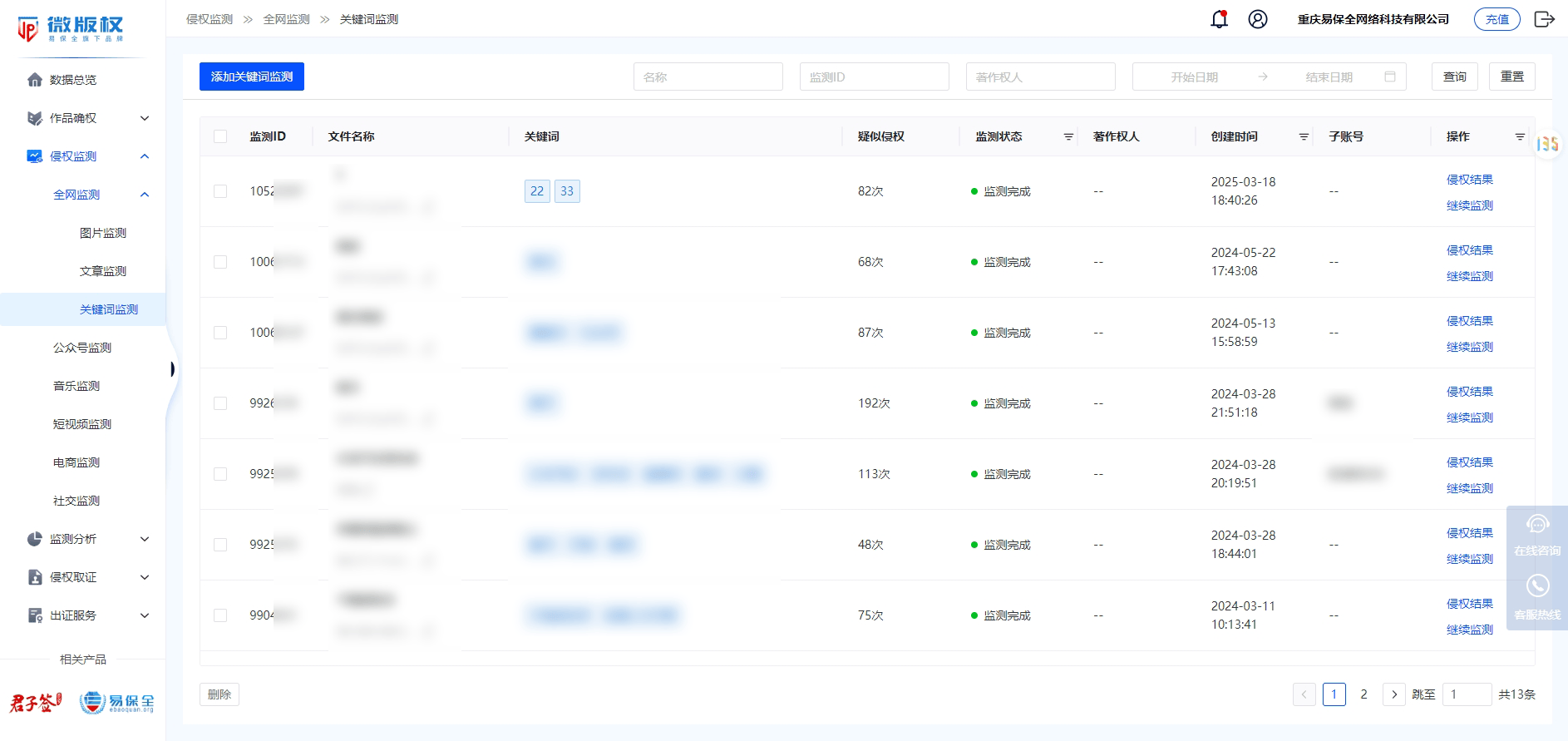Click the logout icon in header
This screenshot has height=741, width=1568.
point(1544,19)
